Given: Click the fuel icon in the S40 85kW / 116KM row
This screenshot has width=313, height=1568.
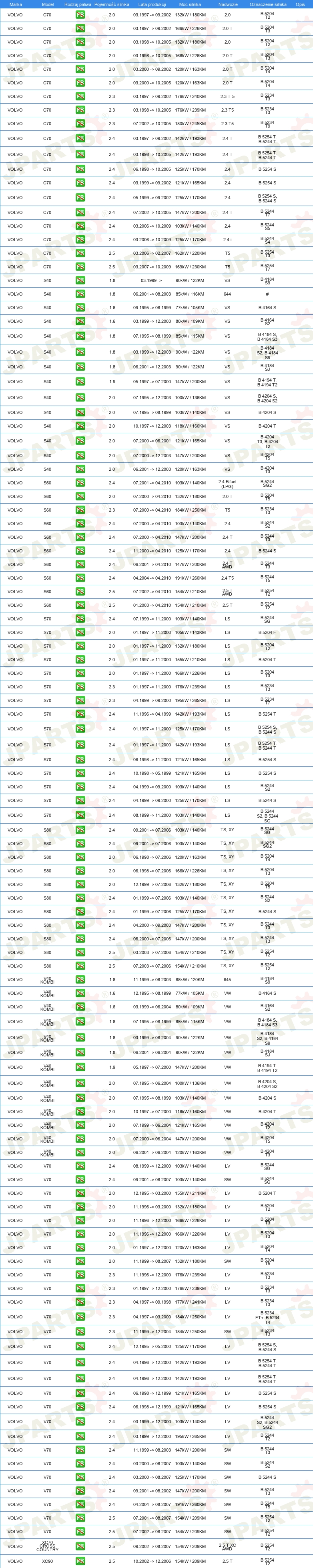Looking at the screenshot, I should click(80, 294).
